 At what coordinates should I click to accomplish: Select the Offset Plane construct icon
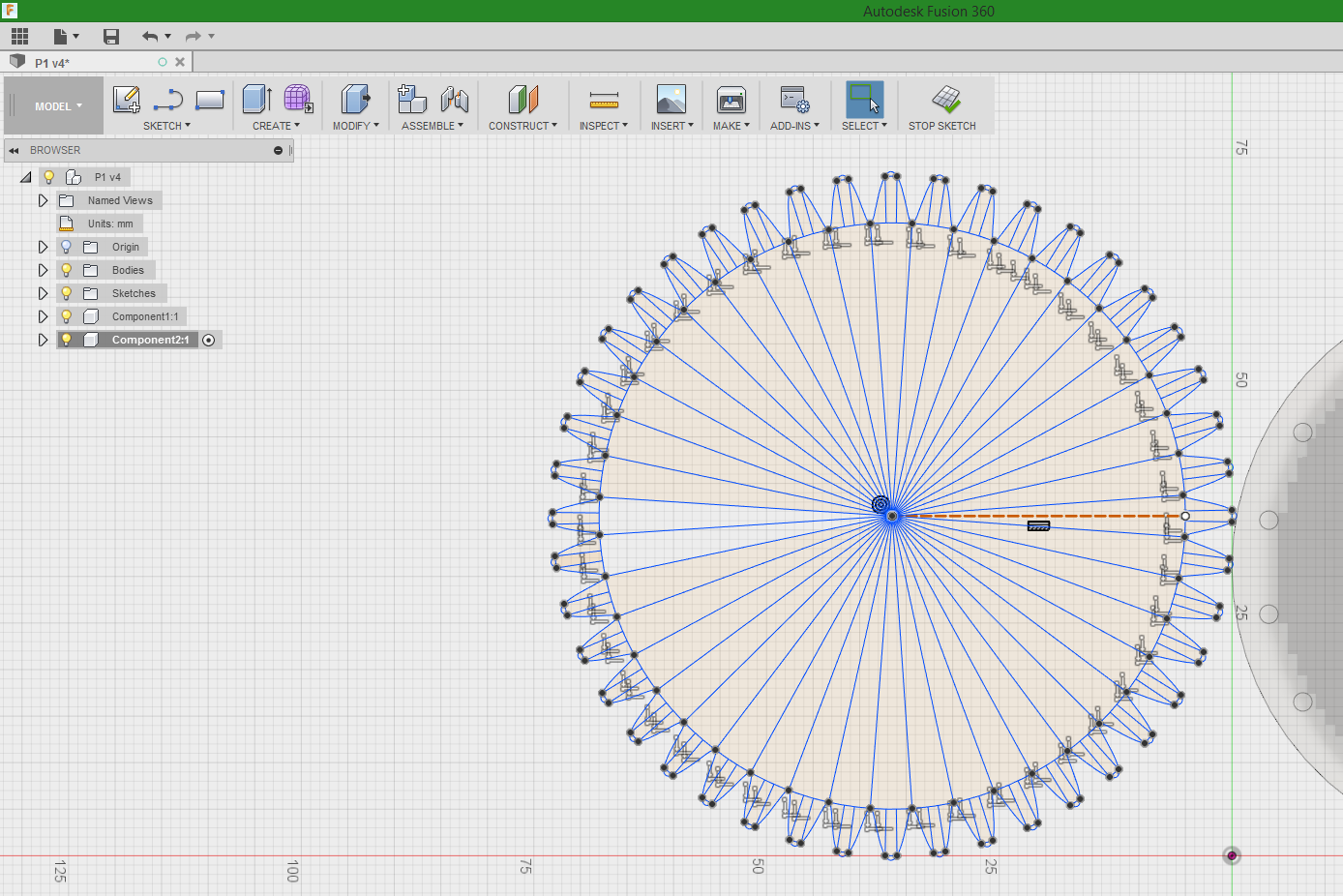522,99
